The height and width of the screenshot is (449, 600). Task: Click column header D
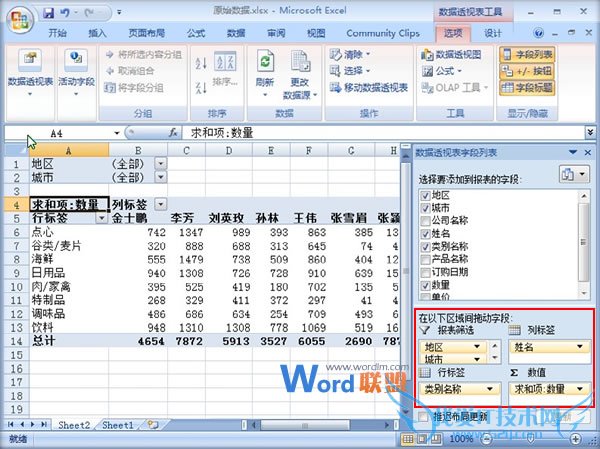pos(229,150)
